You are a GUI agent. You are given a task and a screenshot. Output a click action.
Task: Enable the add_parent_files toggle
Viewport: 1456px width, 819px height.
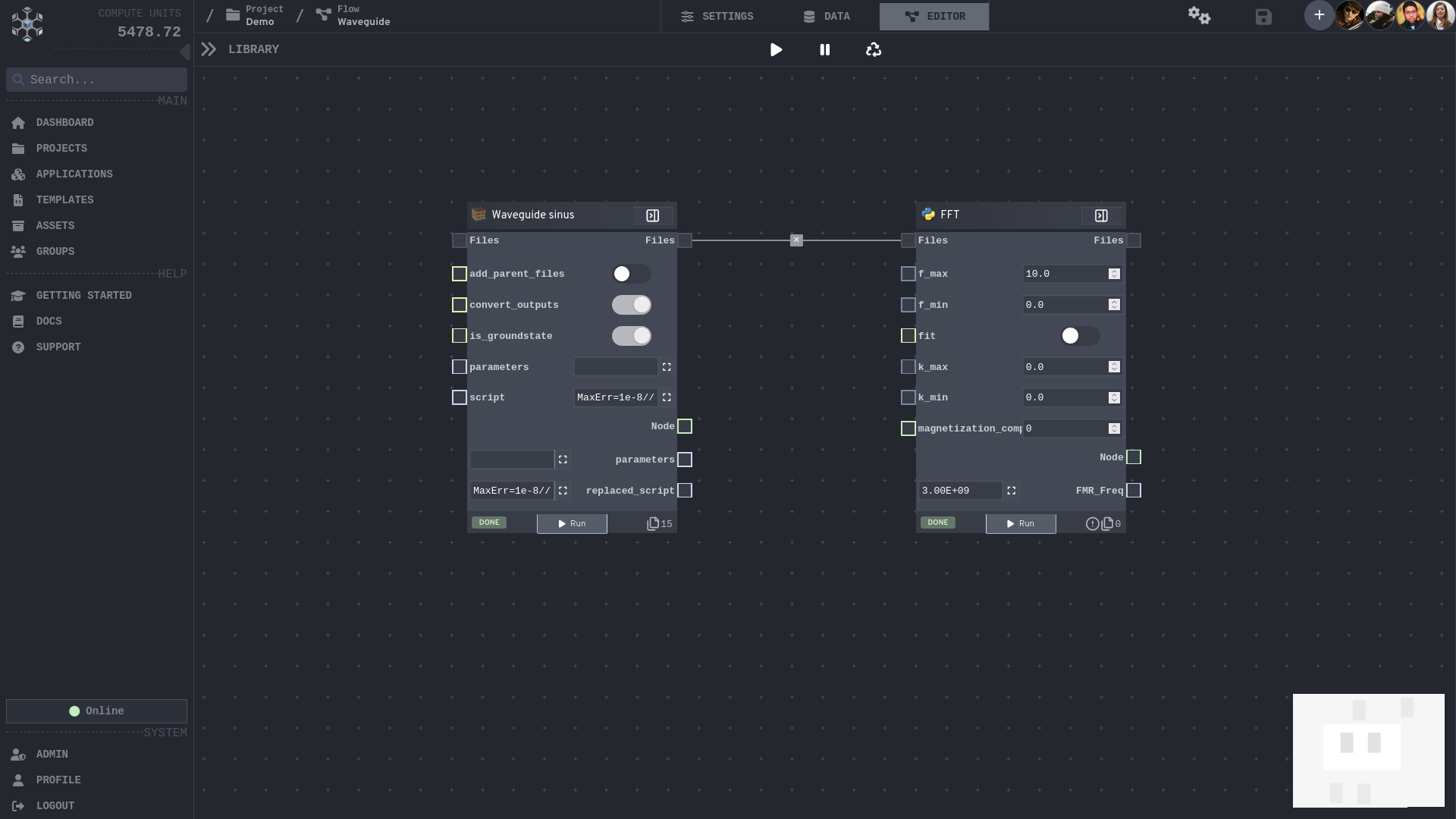pos(631,274)
